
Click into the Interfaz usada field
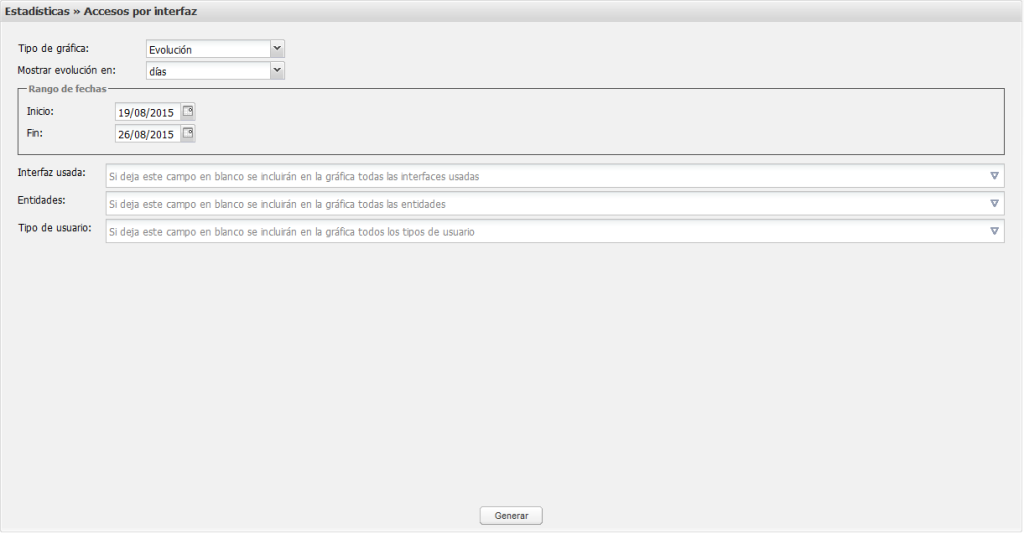pos(554,176)
